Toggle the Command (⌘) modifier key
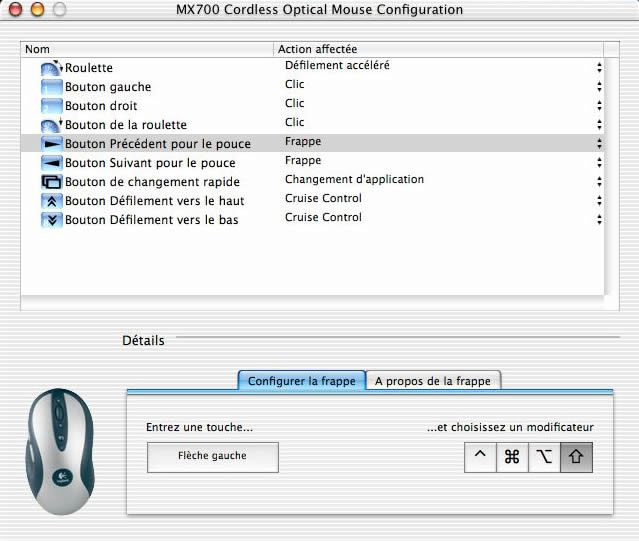Image resolution: width=639 pixels, height=541 pixels. (x=512, y=457)
